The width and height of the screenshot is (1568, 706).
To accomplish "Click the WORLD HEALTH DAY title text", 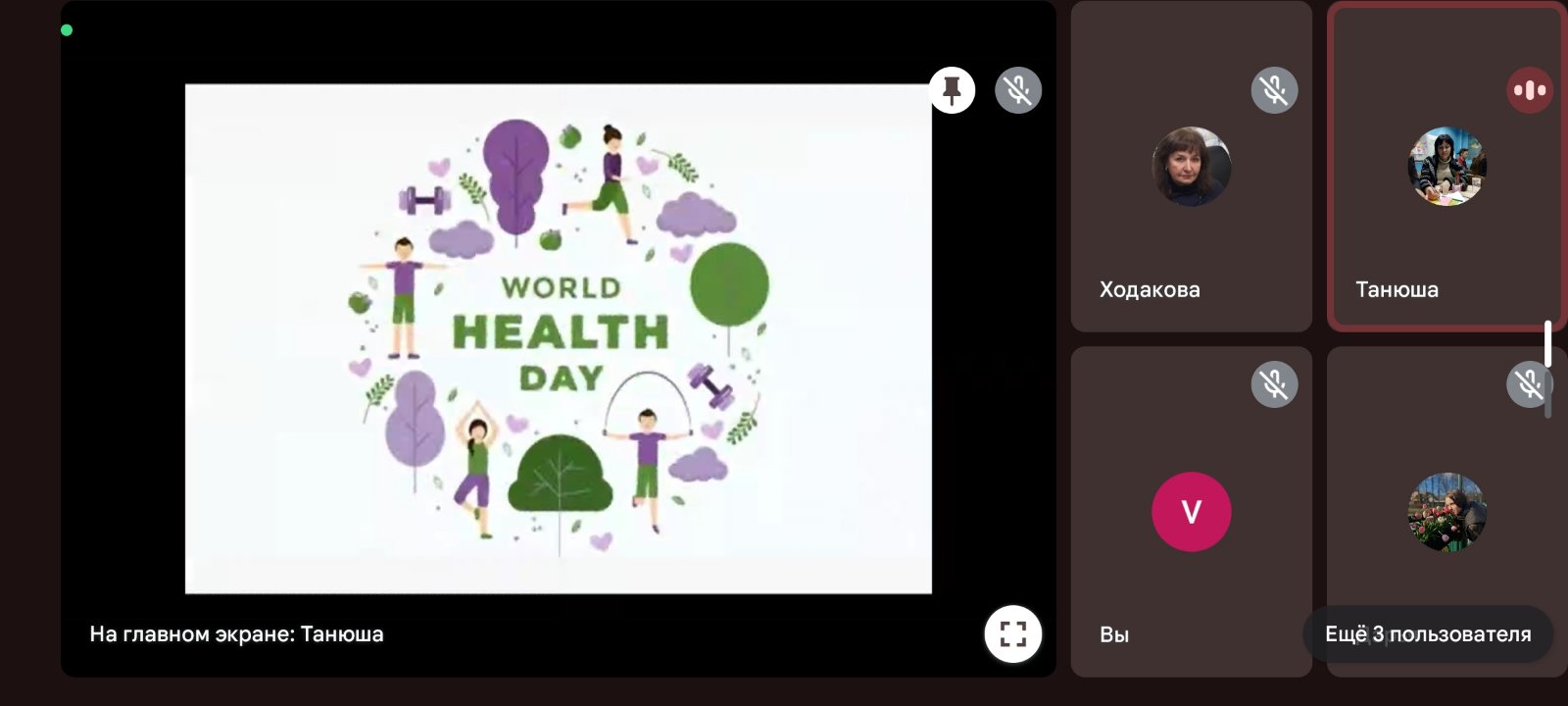I will (x=561, y=332).
